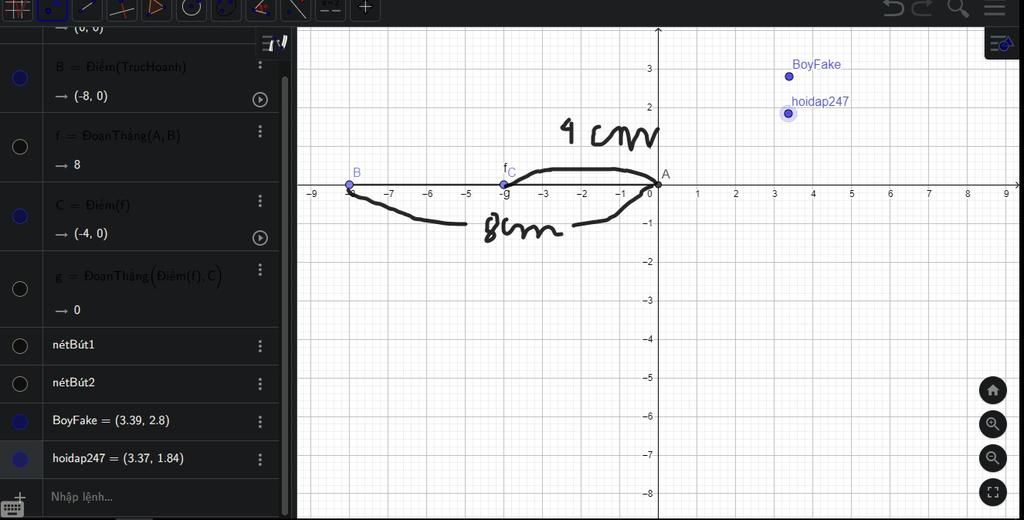Open more options for f row
Screen dimensions: 1024x520
click(260, 132)
